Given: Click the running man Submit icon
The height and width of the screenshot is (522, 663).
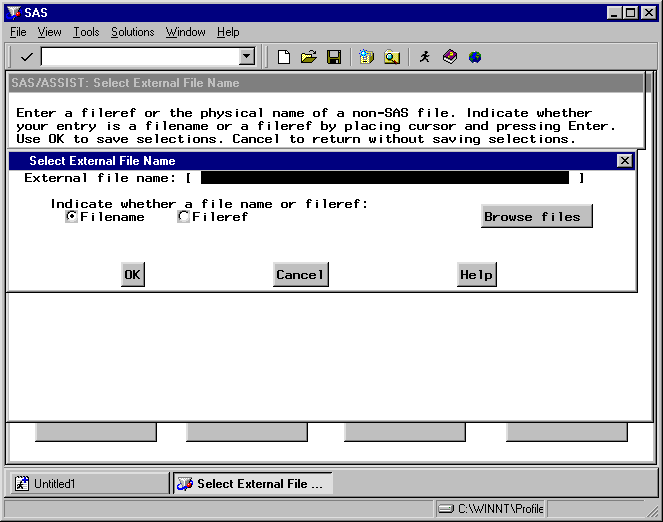Looking at the screenshot, I should tap(425, 57).
